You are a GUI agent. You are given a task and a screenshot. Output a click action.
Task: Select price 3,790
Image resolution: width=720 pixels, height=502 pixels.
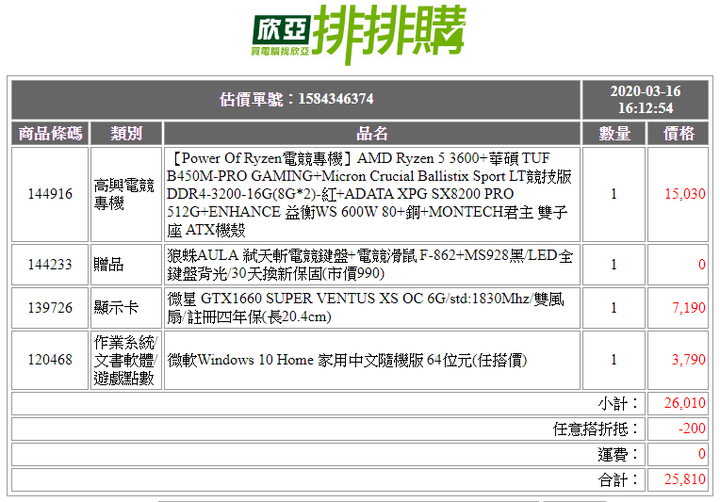[x=688, y=360]
